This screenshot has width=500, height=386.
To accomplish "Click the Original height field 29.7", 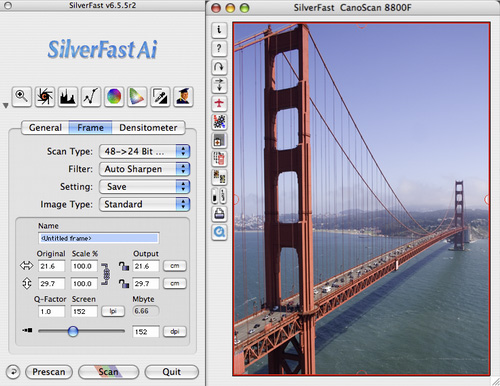I will (51, 284).
